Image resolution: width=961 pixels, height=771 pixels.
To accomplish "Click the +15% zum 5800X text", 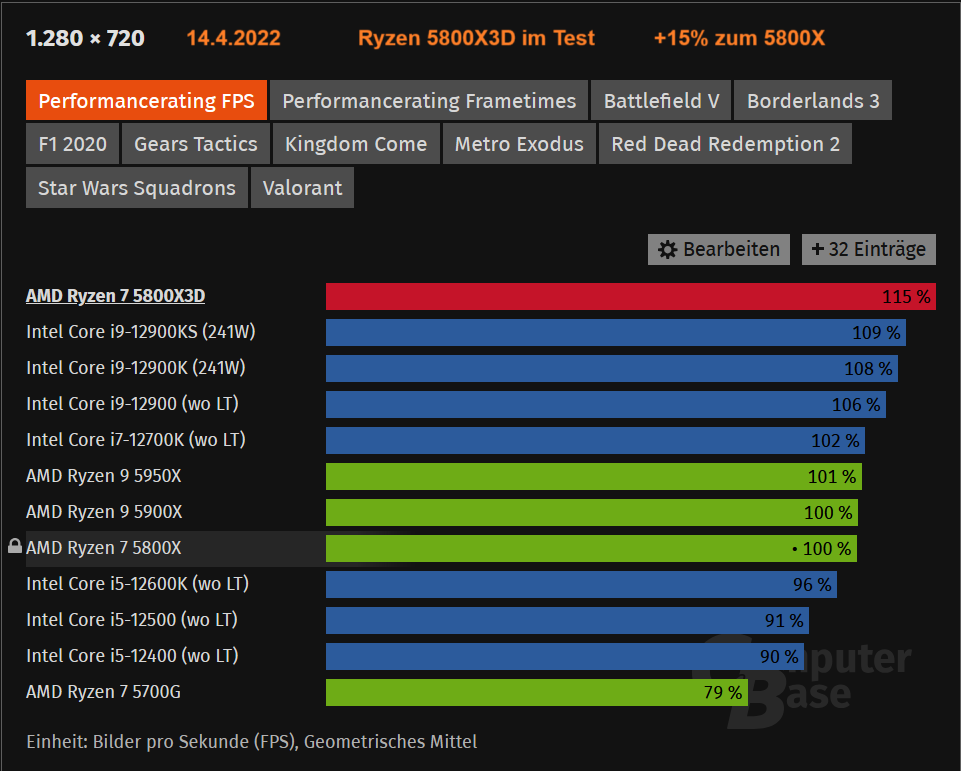I will pyautogui.click(x=739, y=38).
